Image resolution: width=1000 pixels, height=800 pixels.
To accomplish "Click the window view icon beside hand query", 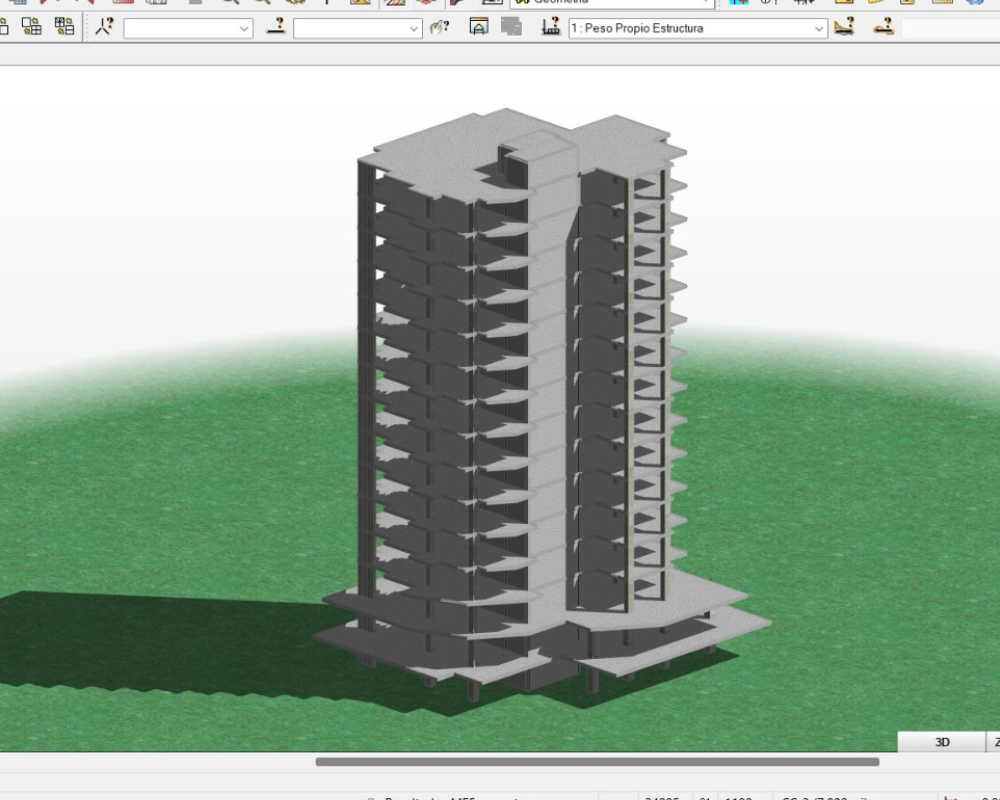I will point(479,28).
